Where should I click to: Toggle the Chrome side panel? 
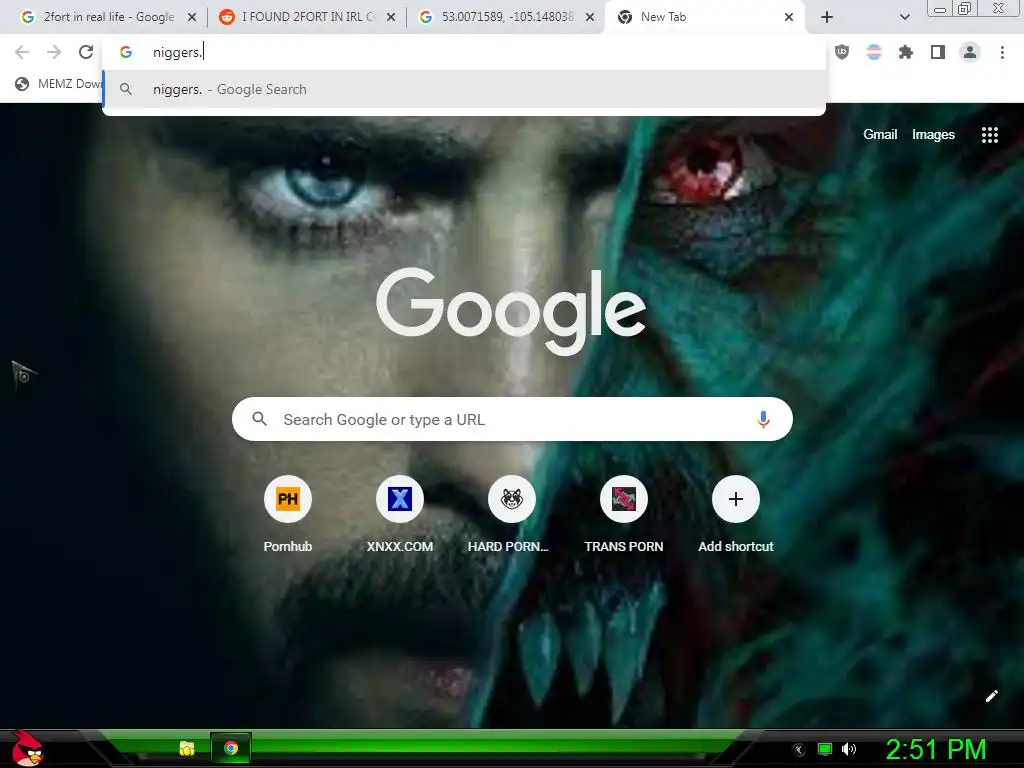pos(938,52)
